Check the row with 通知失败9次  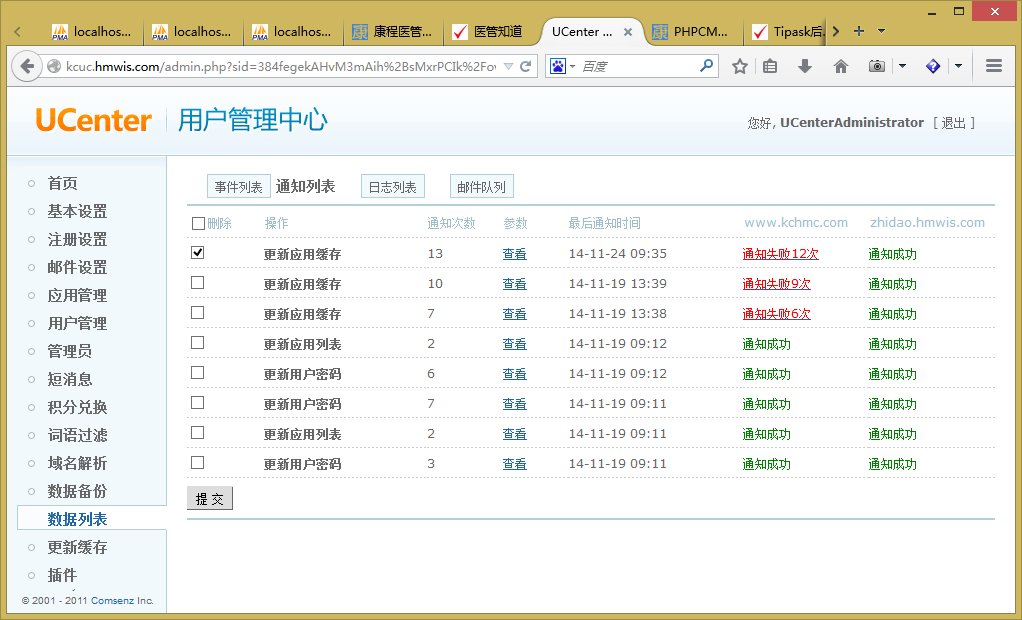[198, 283]
